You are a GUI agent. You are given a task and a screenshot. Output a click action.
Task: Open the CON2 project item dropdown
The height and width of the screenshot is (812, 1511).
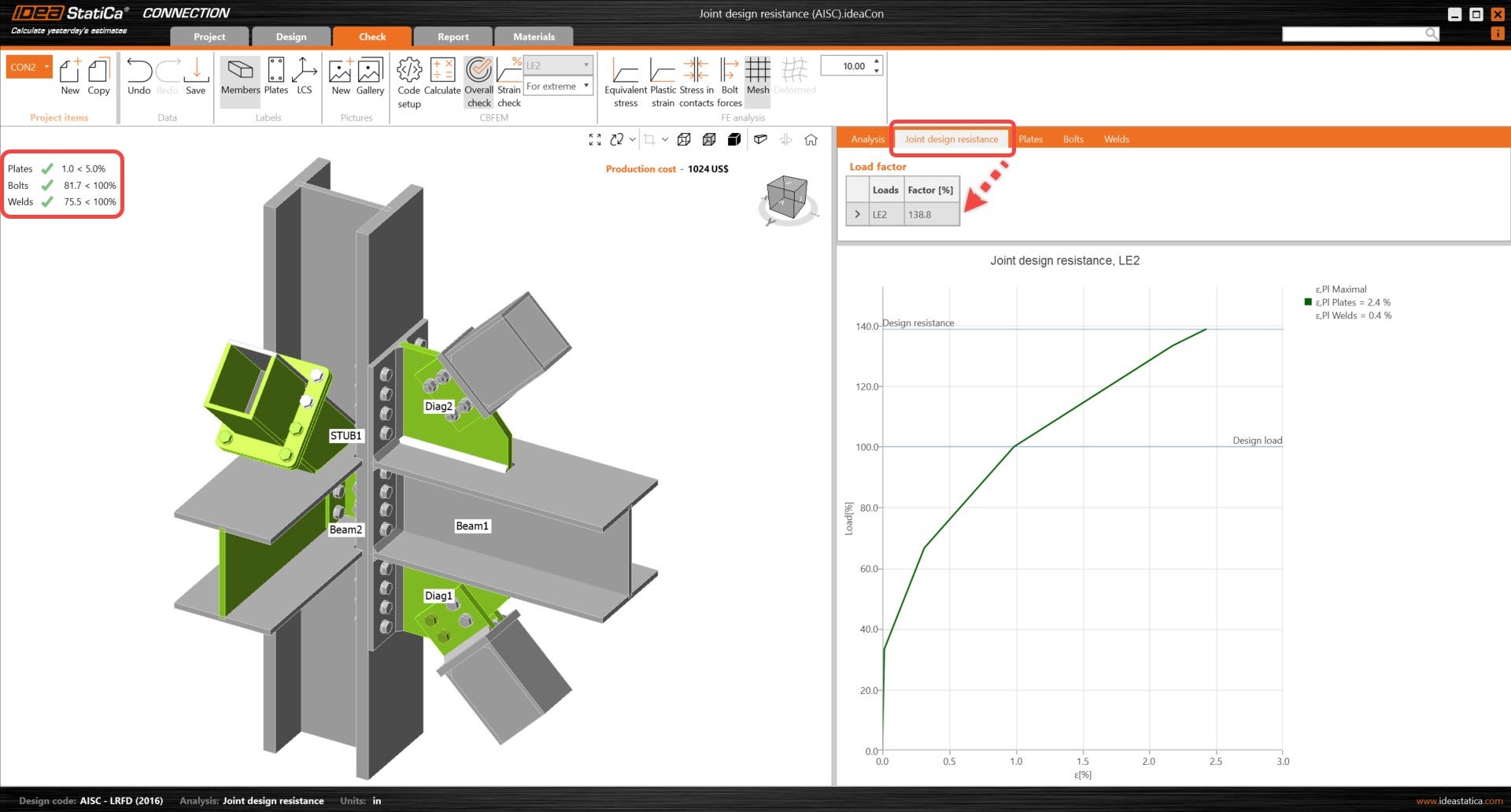click(x=45, y=67)
